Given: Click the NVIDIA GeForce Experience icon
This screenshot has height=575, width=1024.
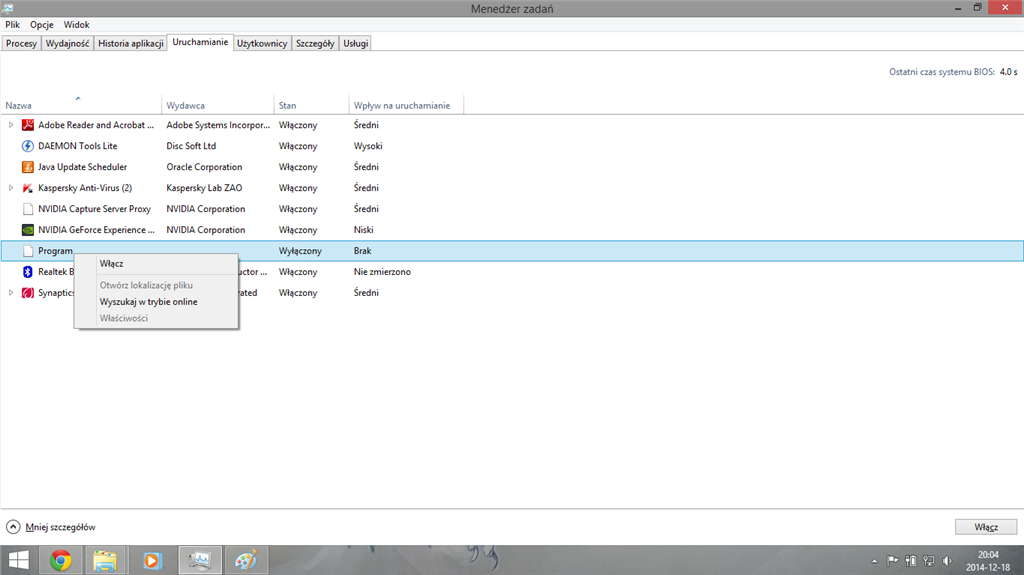Looking at the screenshot, I should (27, 230).
